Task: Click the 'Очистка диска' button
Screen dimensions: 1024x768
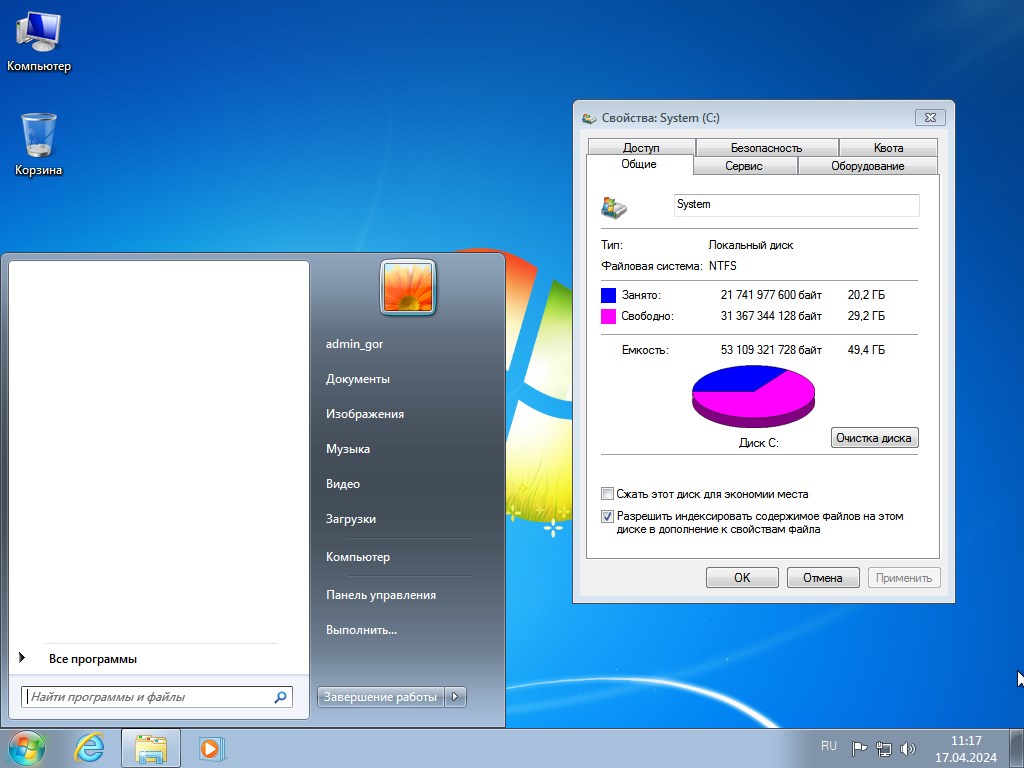Action: coord(874,437)
